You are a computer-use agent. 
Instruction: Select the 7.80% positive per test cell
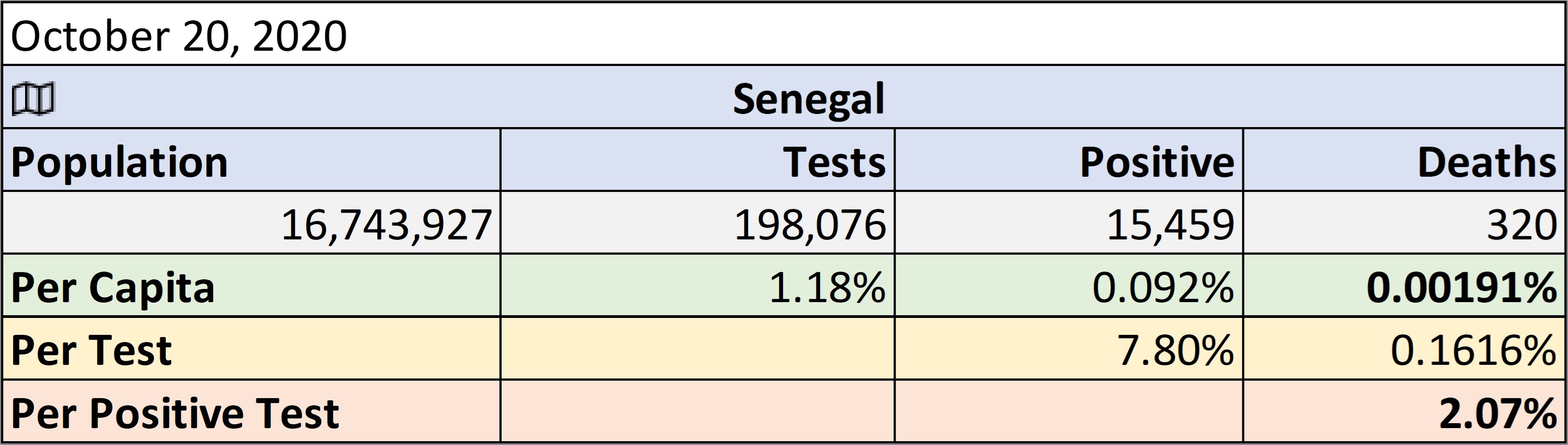point(1069,349)
